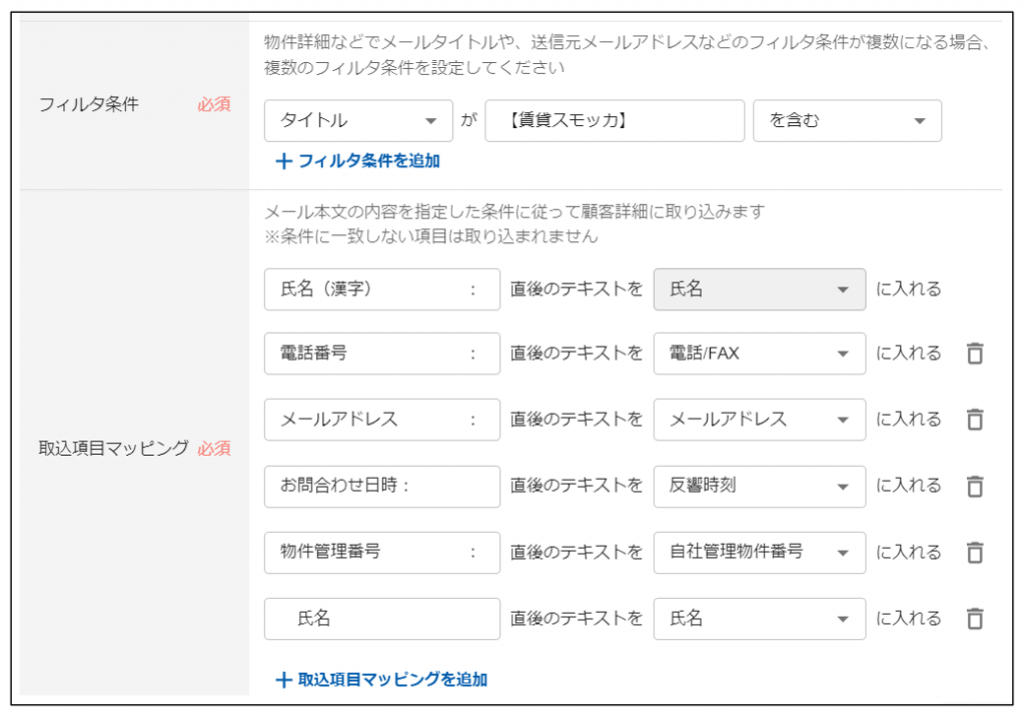Focus the 【賃貸スモッカ】 filter value field

615,120
